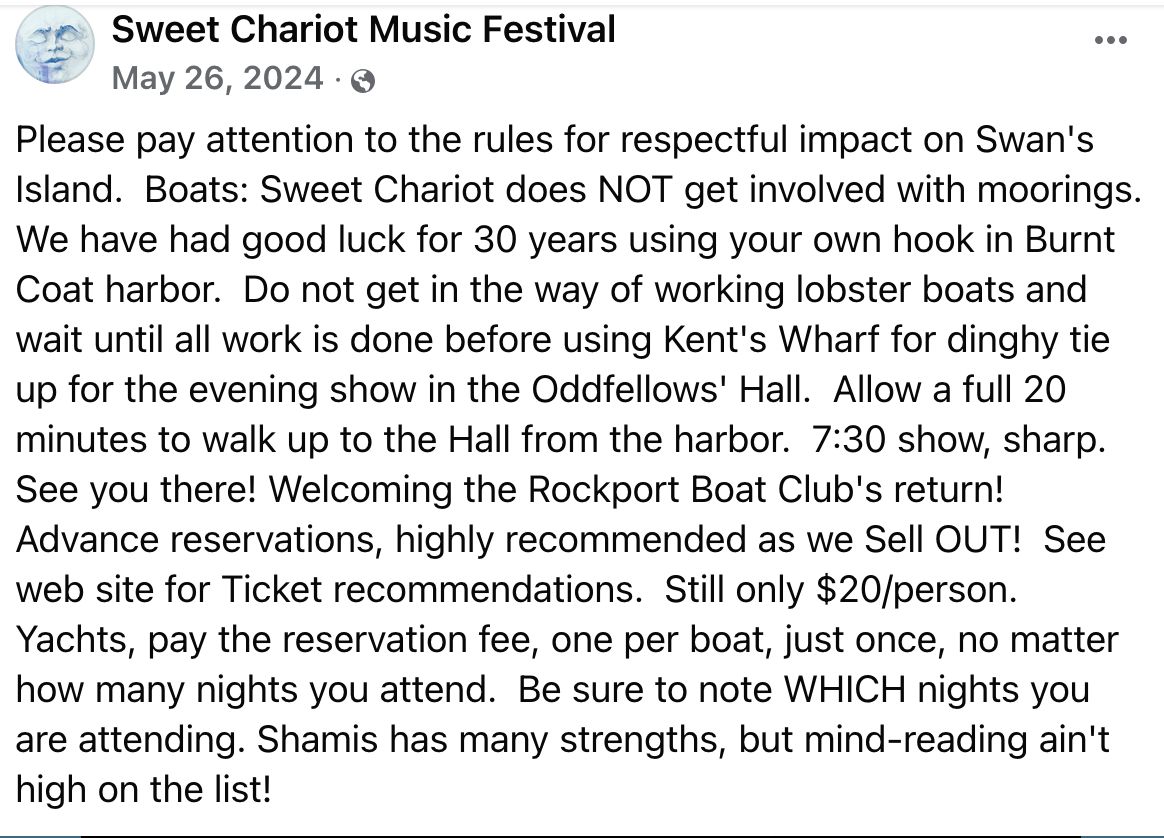Click the word "Swan's" in the post

click(1034, 140)
